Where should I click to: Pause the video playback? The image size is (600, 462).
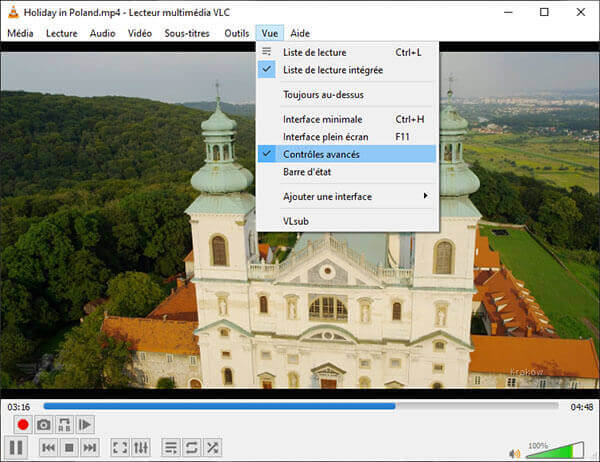[17, 448]
